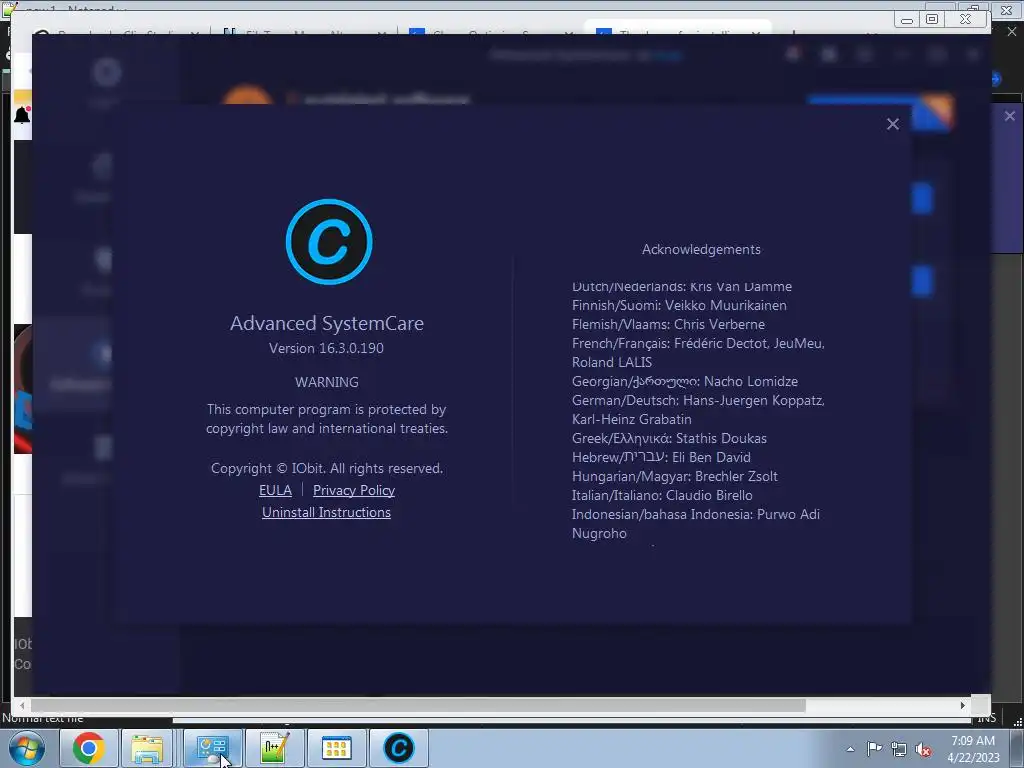Select the Hungarian/Magyar: Brechler Zsolt line
1024x768 pixels.
(x=675, y=476)
